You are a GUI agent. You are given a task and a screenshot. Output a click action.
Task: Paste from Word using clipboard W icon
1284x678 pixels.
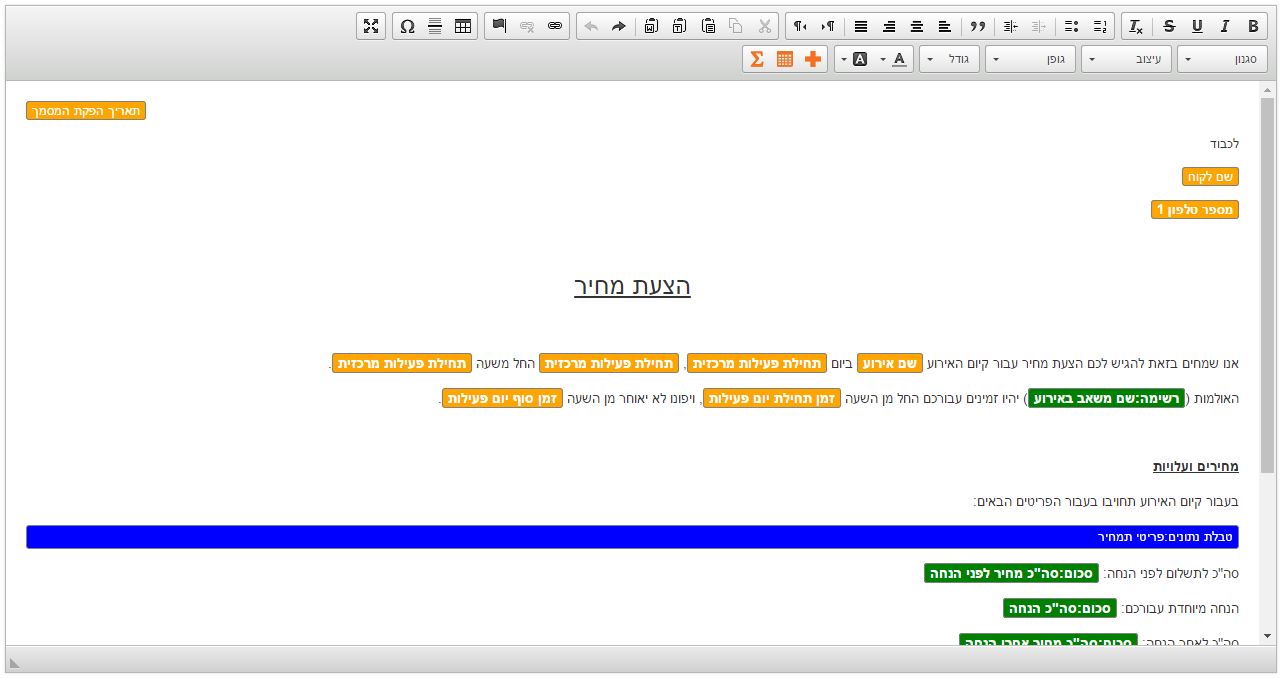click(x=652, y=26)
